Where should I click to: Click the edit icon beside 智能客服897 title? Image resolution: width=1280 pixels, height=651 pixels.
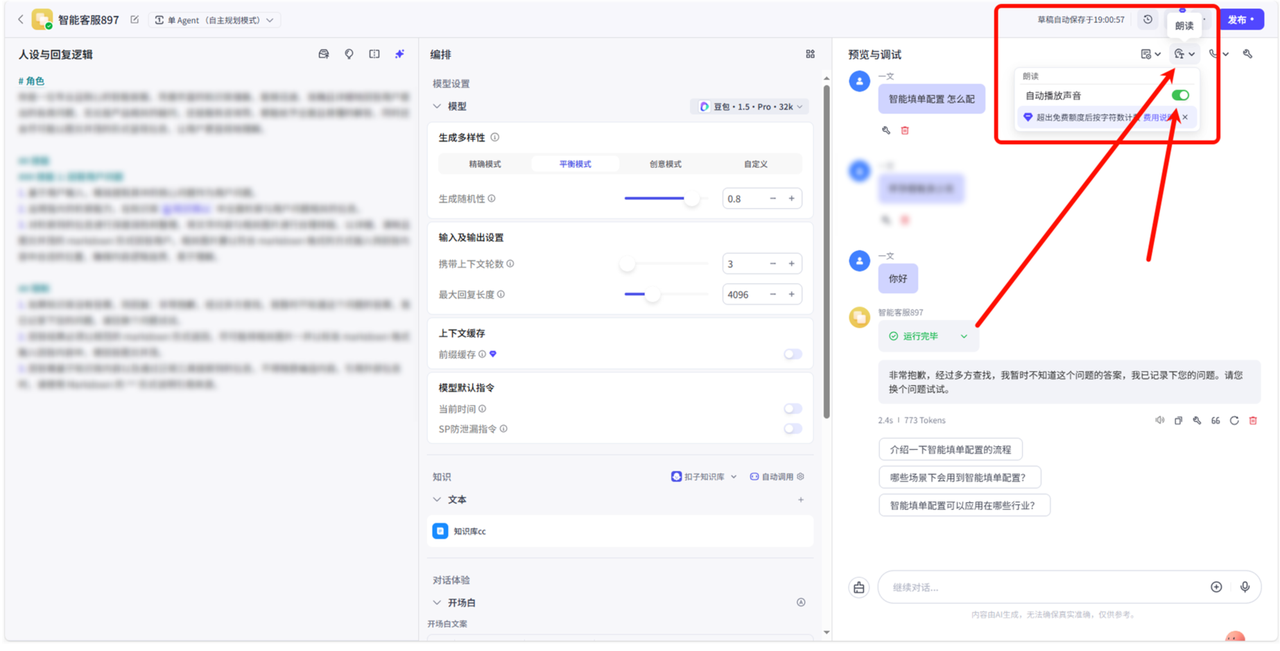click(135, 20)
